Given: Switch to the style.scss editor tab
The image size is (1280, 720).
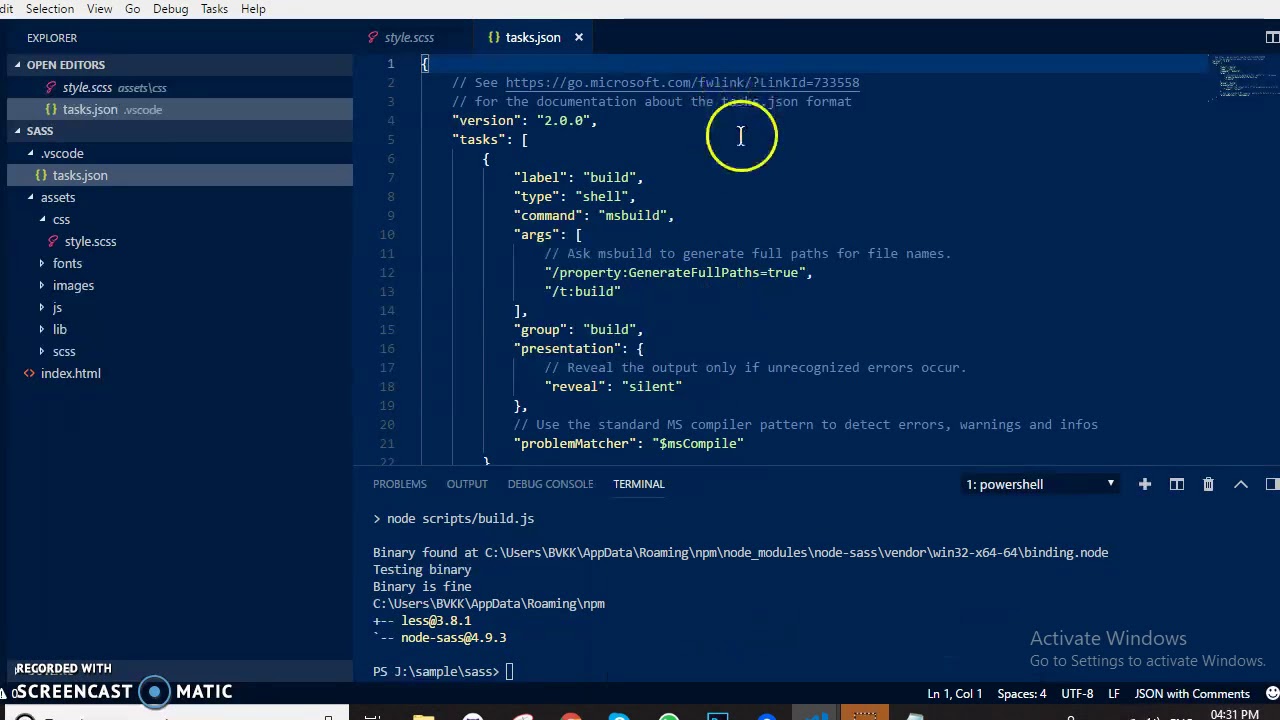Looking at the screenshot, I should (409, 37).
